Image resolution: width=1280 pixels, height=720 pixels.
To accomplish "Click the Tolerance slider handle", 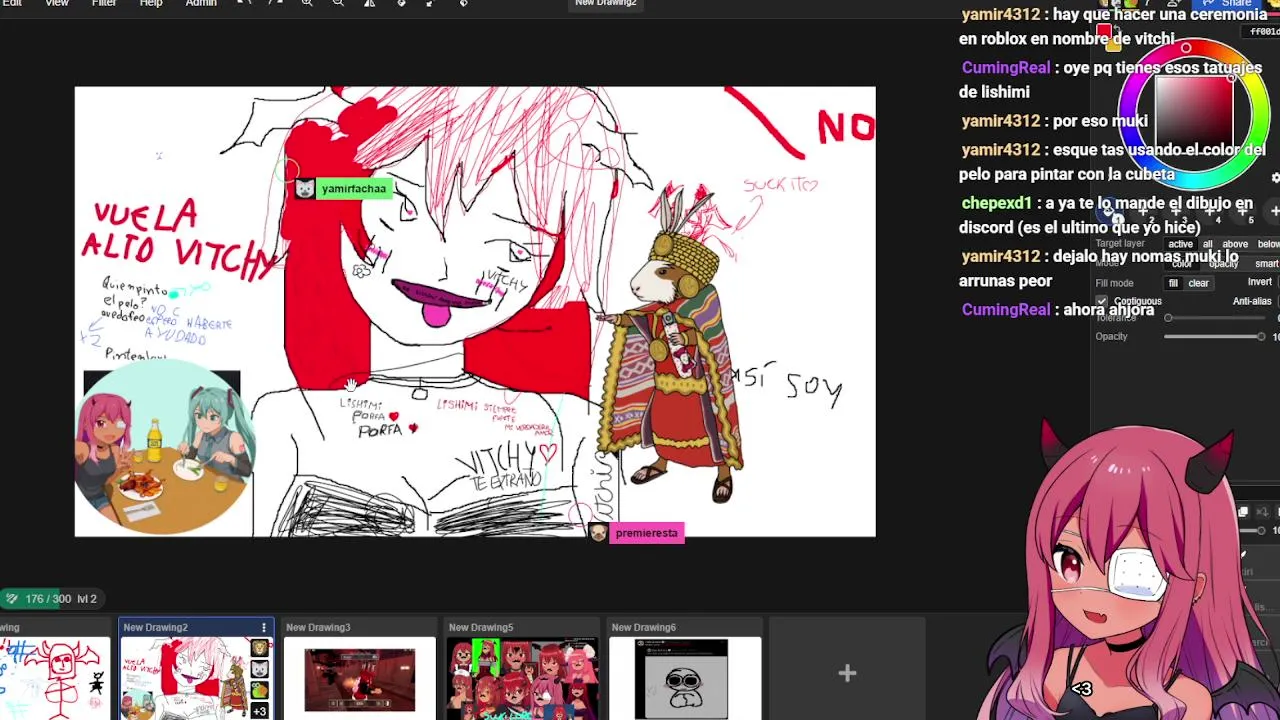I will pyautogui.click(x=1168, y=318).
